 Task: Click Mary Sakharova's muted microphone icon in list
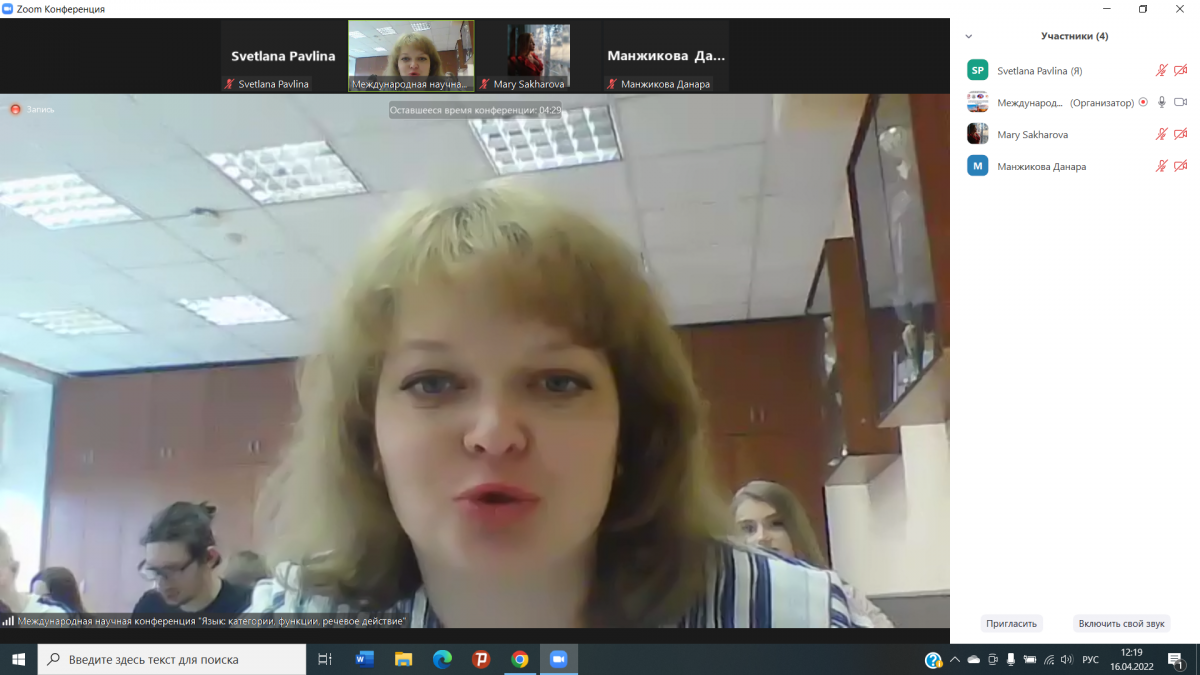(1161, 134)
